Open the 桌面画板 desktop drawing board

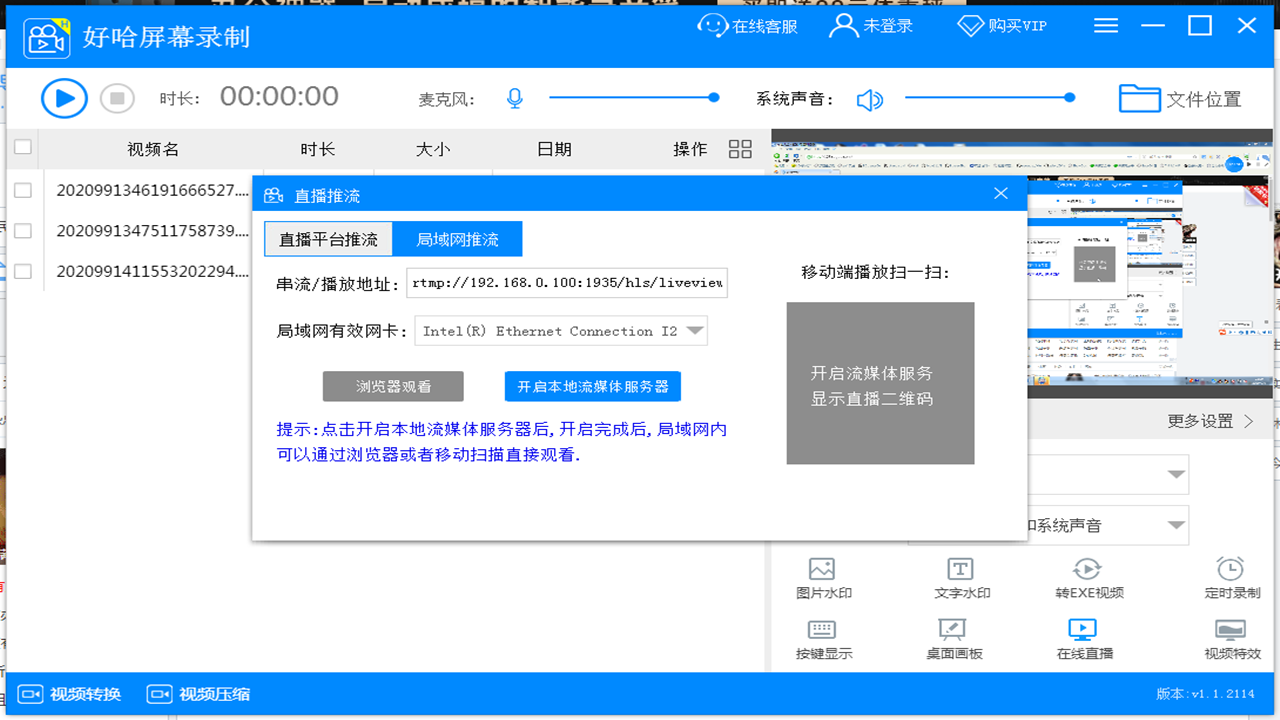953,640
